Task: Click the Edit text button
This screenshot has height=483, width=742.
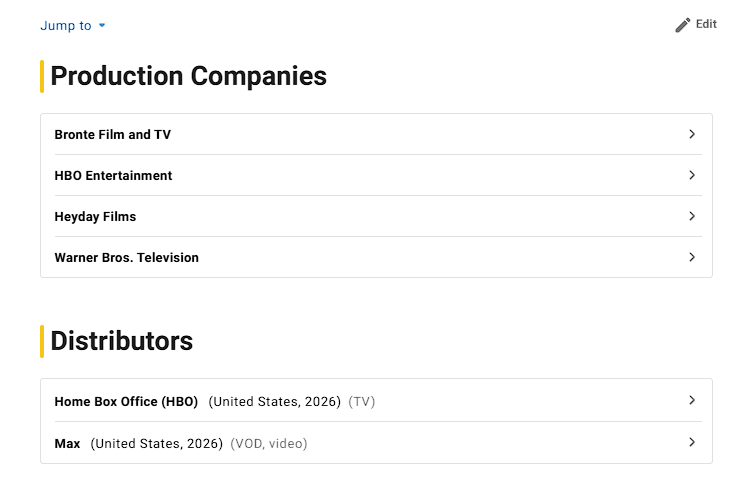Action: click(x=706, y=24)
